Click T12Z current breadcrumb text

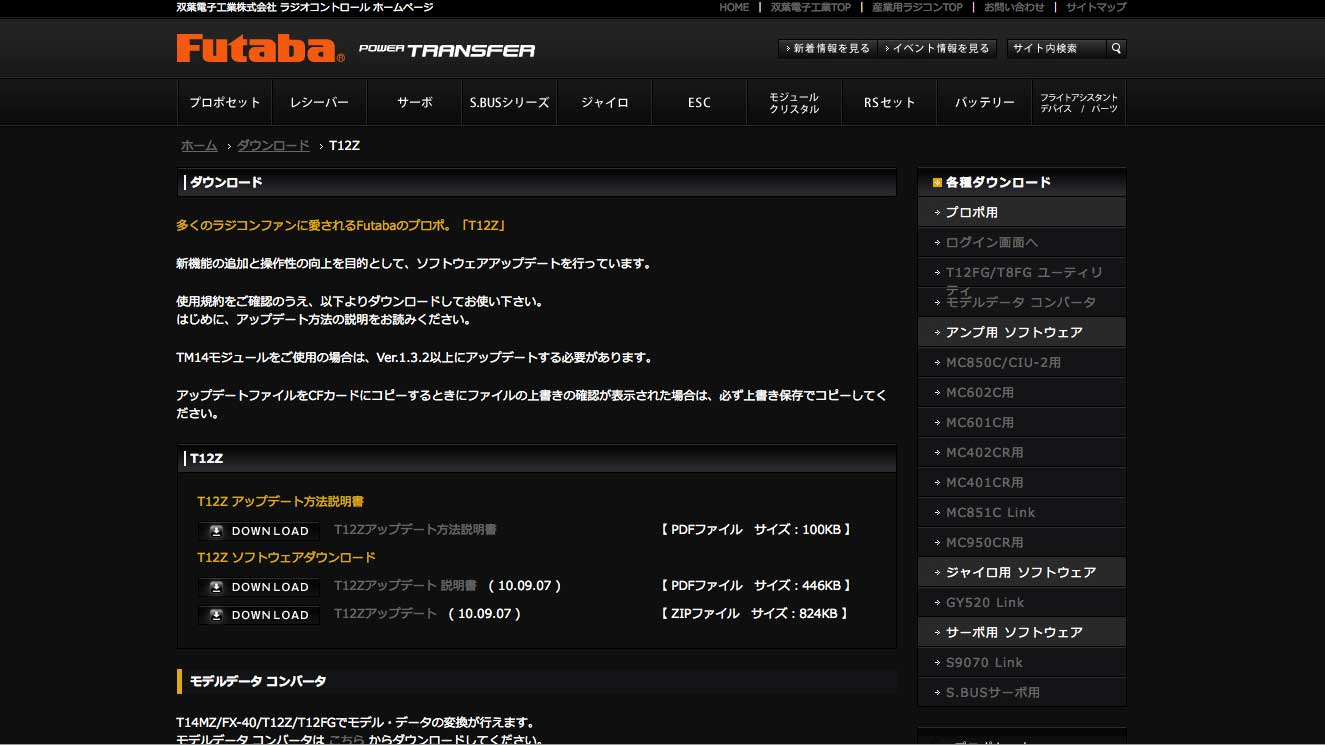point(344,145)
